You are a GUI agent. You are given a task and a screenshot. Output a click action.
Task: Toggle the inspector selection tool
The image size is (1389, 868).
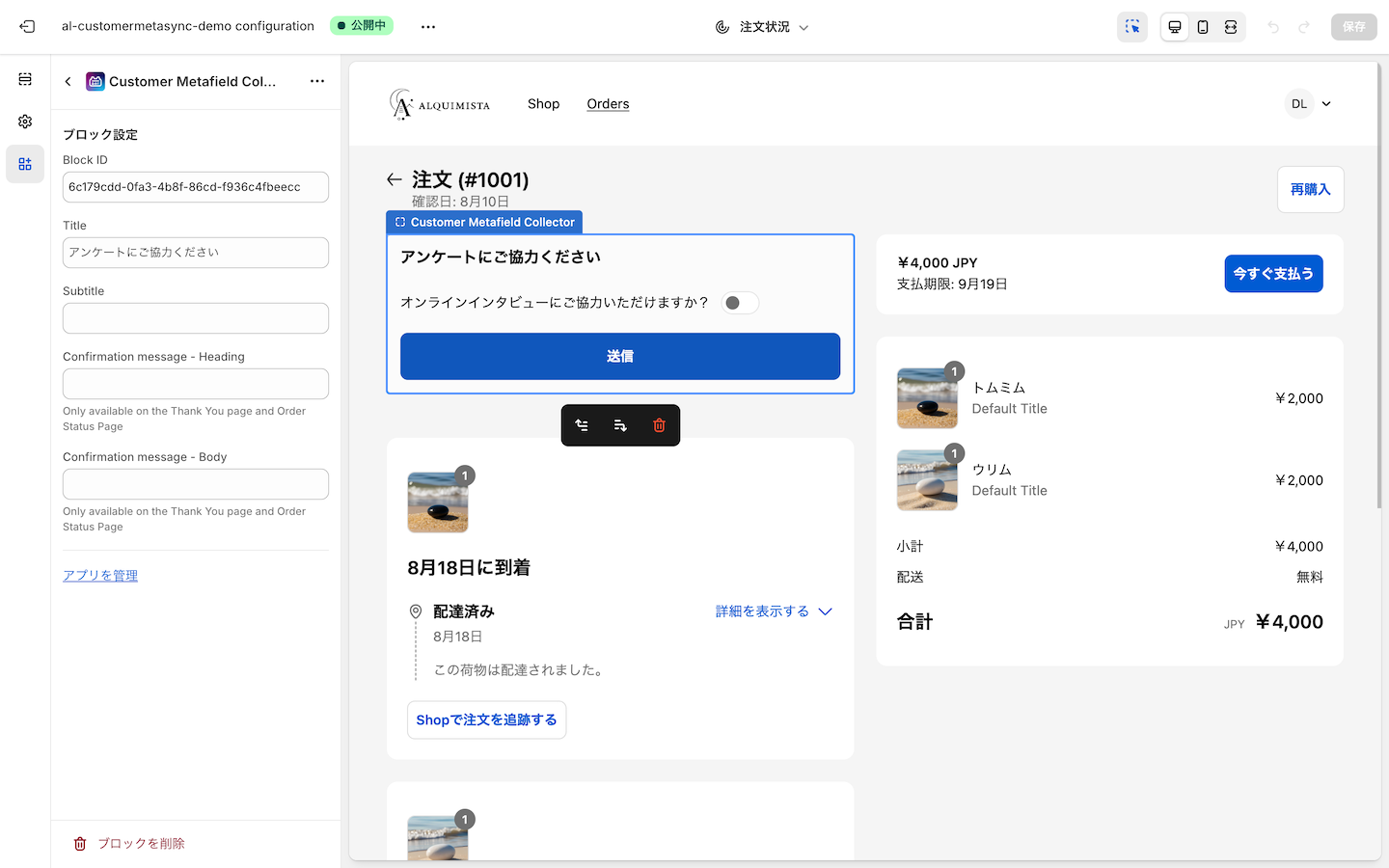tap(1132, 27)
